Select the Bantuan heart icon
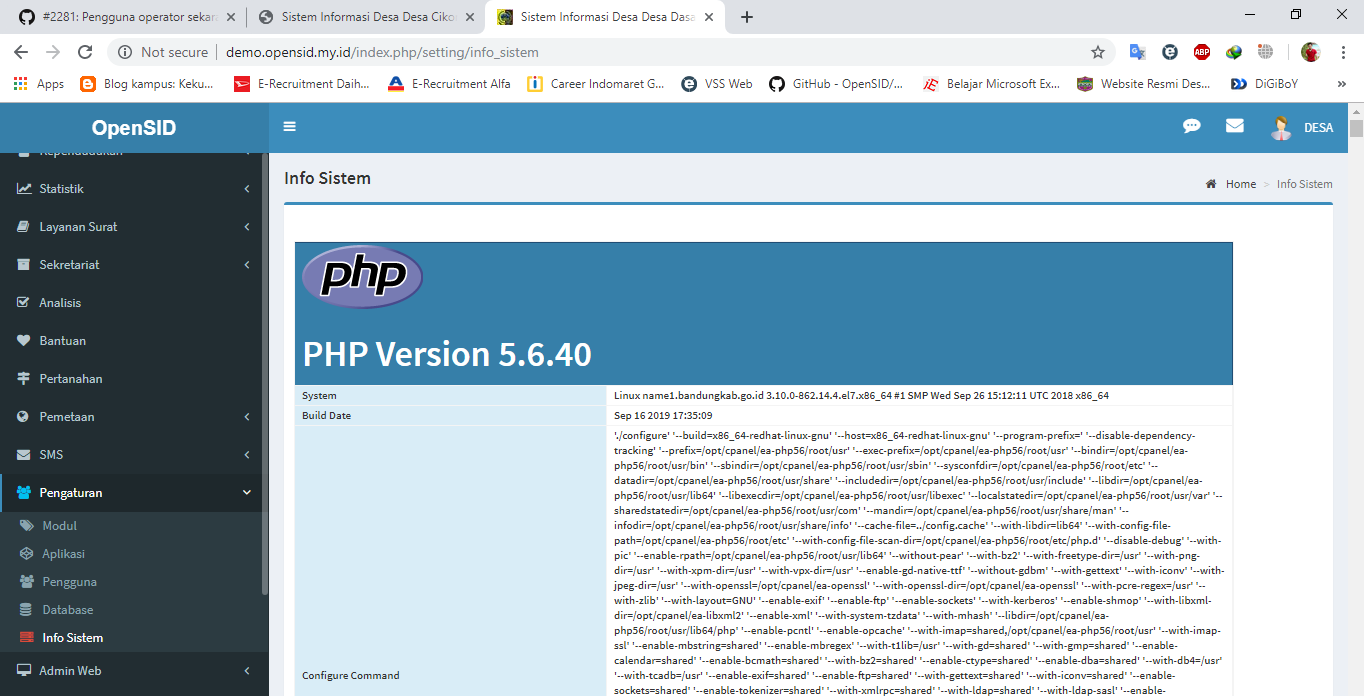This screenshot has width=1364, height=696. point(23,340)
